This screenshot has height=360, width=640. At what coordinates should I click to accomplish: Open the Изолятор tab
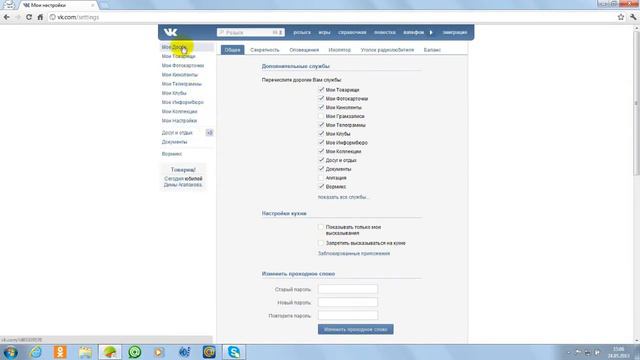coord(340,50)
